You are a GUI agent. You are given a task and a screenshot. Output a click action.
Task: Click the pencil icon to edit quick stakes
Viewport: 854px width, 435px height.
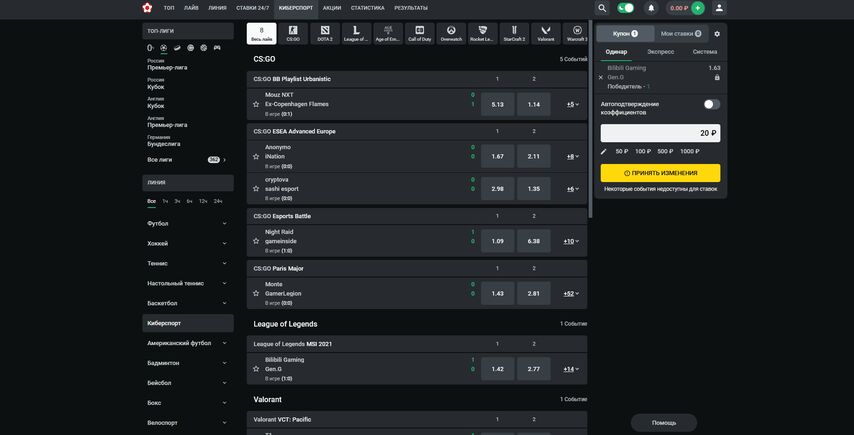[x=603, y=151]
